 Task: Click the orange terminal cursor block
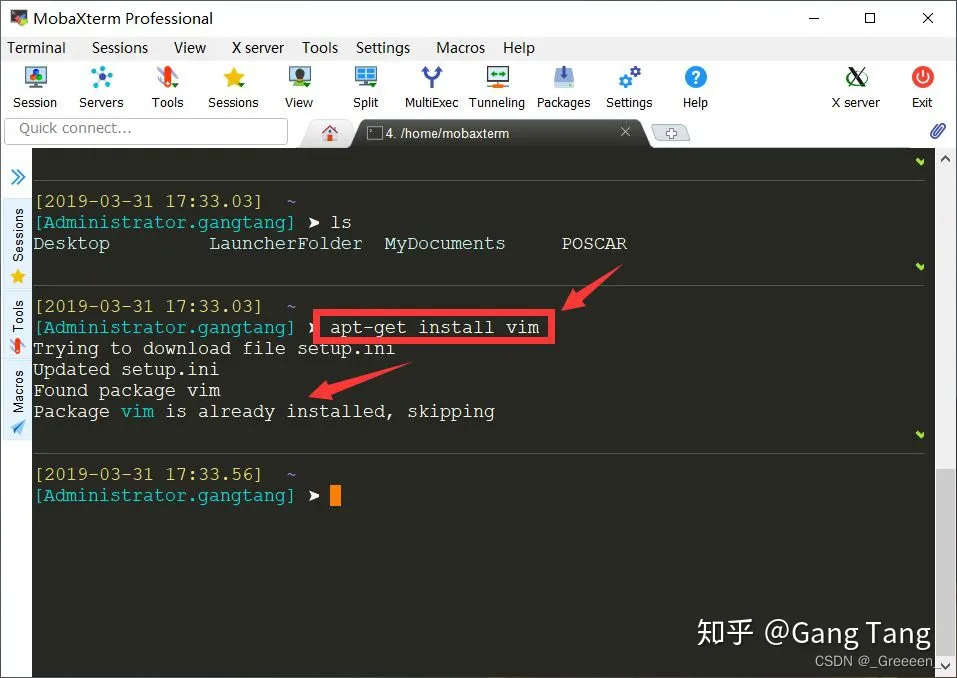click(336, 496)
